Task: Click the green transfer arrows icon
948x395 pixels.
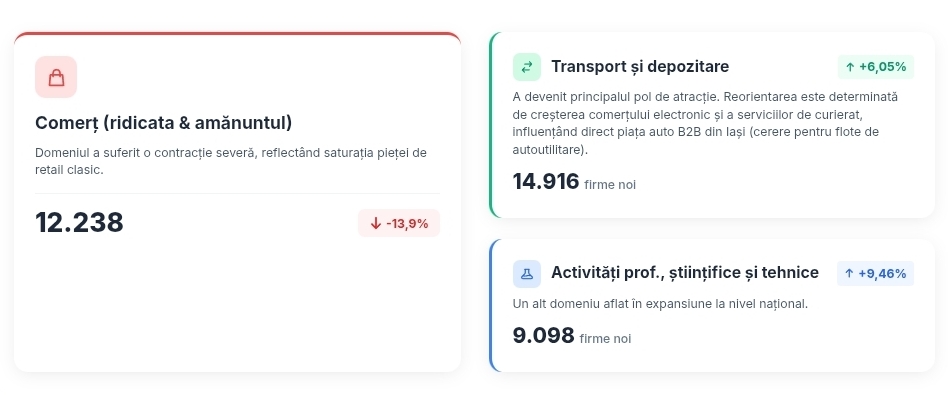Action: pyautogui.click(x=527, y=67)
